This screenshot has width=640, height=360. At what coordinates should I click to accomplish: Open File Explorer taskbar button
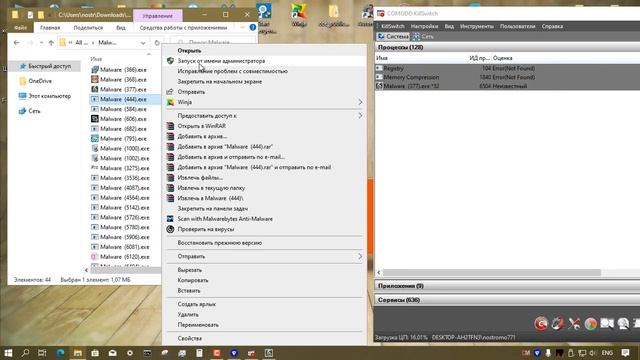point(78,353)
